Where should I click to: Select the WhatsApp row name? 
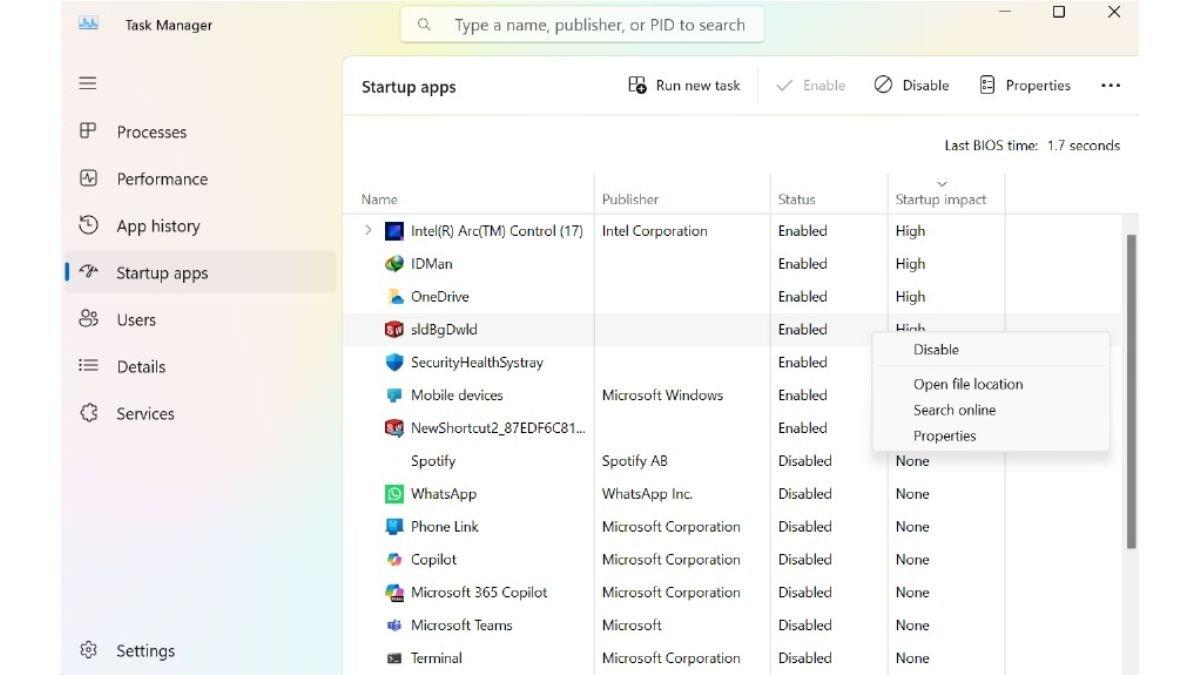(x=444, y=494)
